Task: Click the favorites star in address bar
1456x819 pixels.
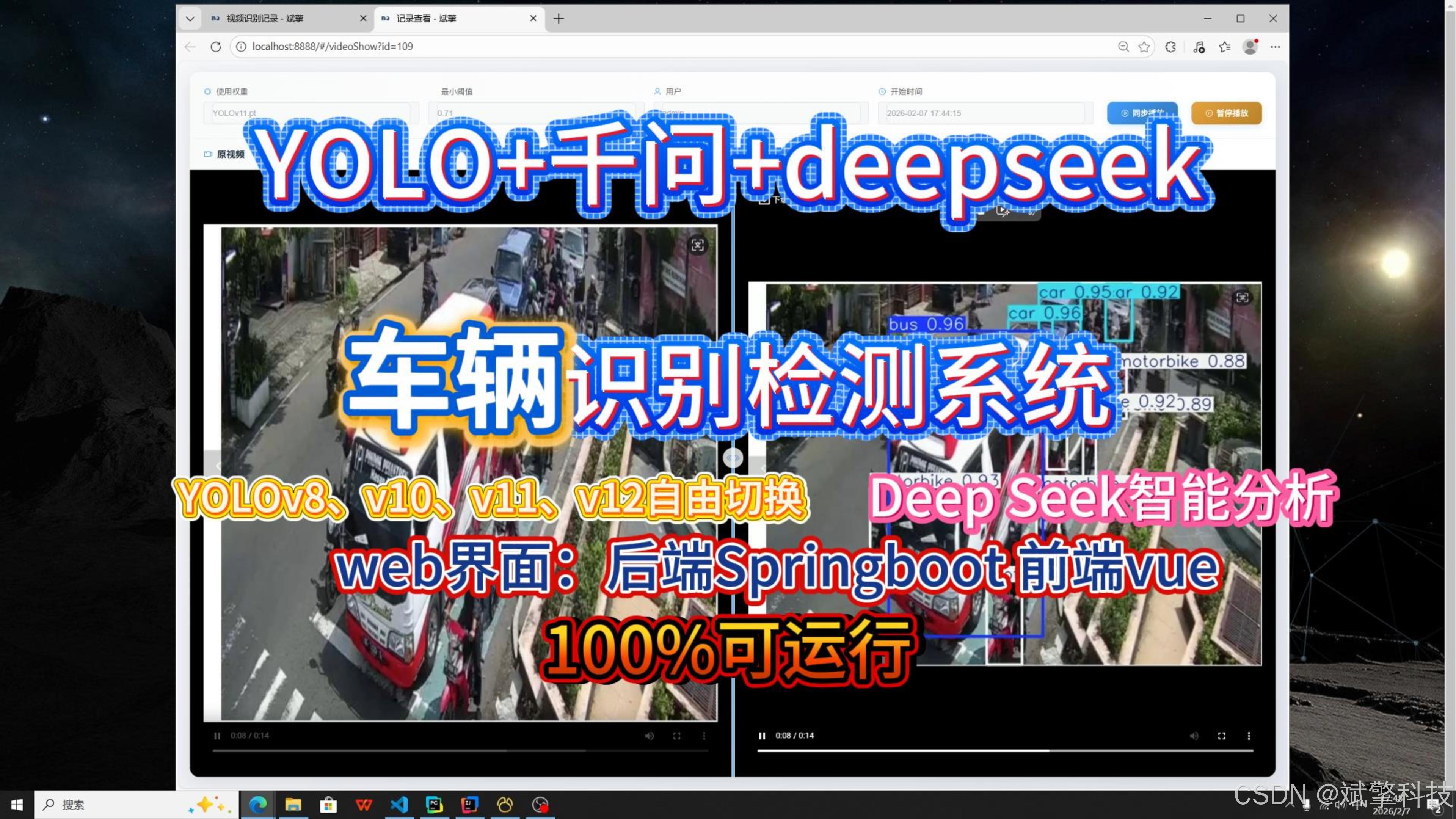Action: 1144,47
